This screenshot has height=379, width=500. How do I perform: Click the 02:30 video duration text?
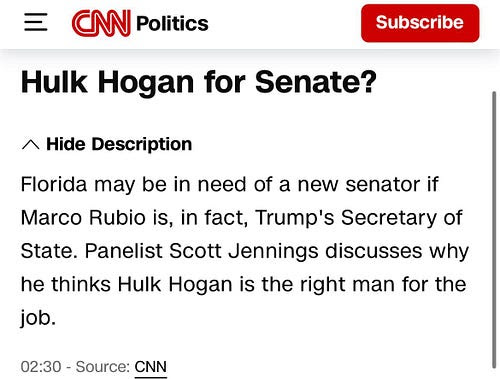pyautogui.click(x=41, y=367)
